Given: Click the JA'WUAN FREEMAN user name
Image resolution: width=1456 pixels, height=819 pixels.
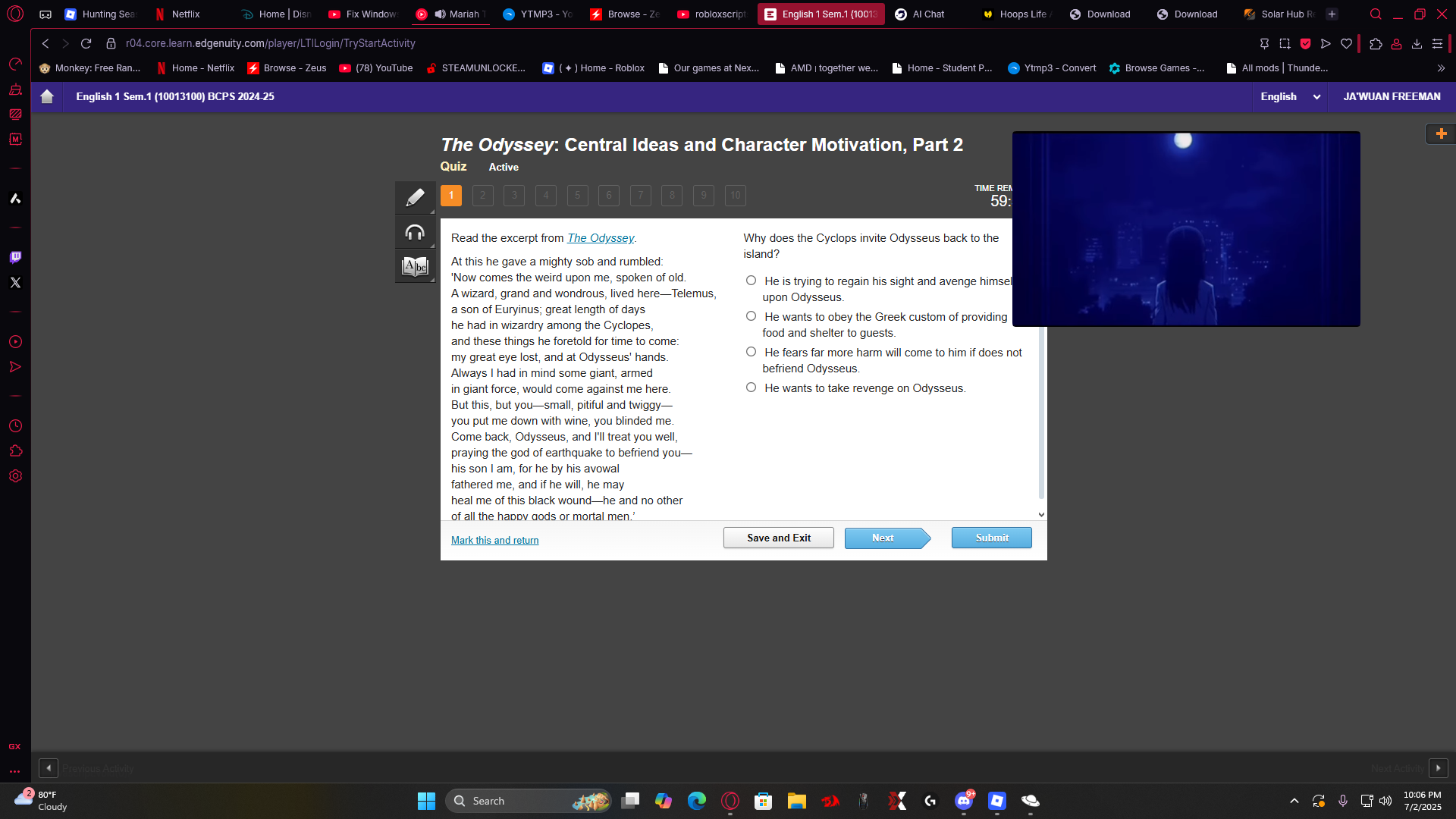Looking at the screenshot, I should (x=1392, y=96).
